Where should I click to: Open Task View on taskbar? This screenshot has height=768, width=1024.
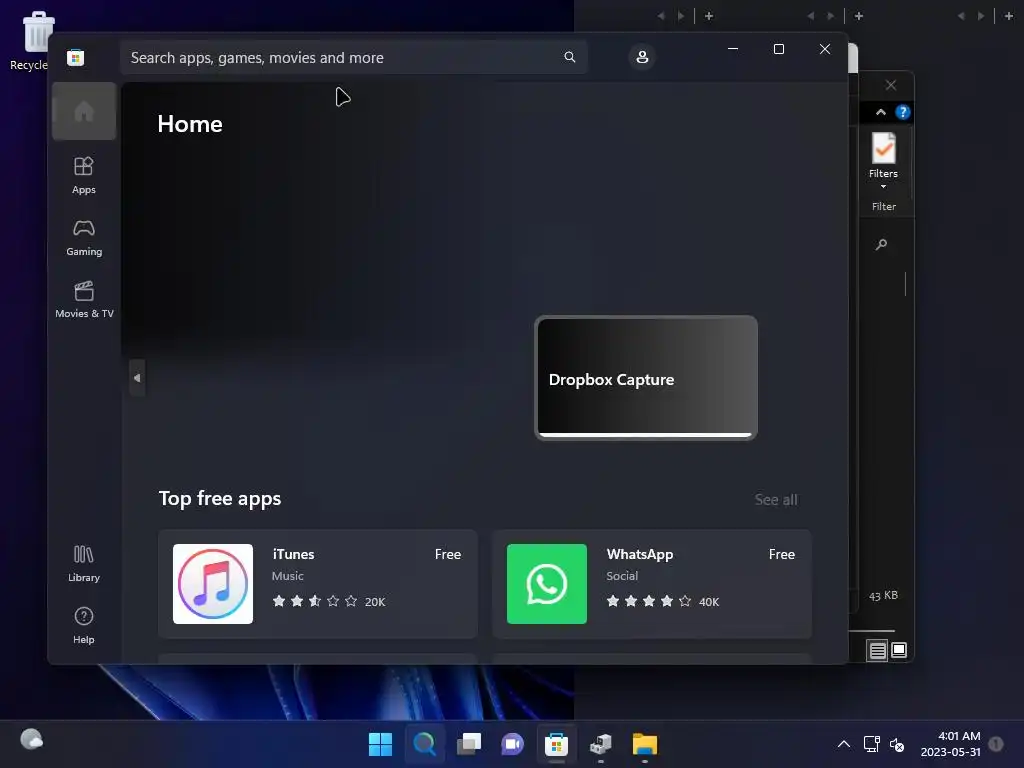pos(468,744)
